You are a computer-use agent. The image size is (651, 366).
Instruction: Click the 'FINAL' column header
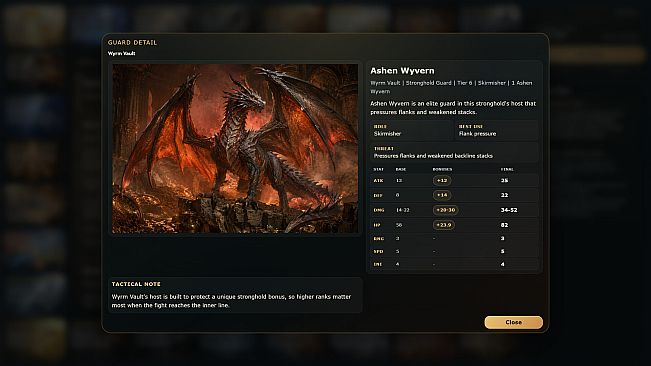click(x=507, y=169)
